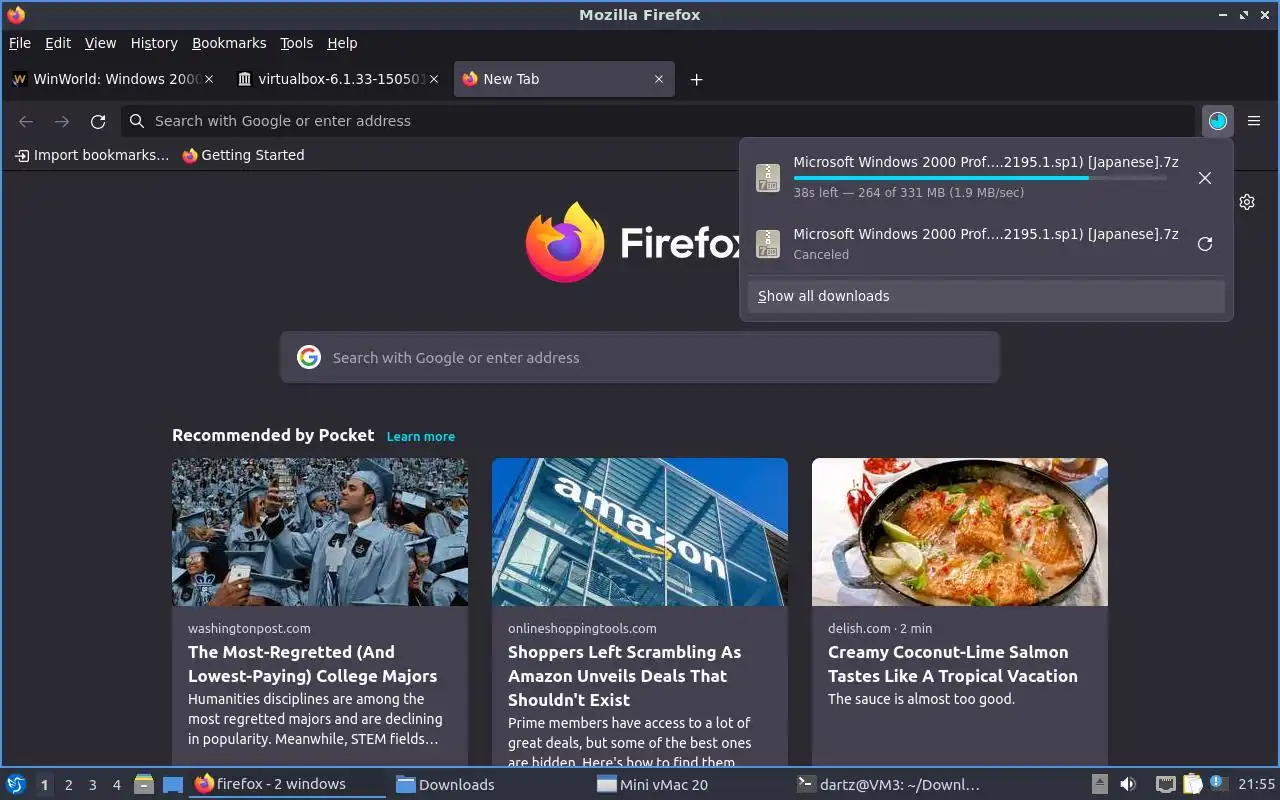Image resolution: width=1280 pixels, height=800 pixels.
Task: Open the Amazon deals shoppers article
Action: [624, 676]
